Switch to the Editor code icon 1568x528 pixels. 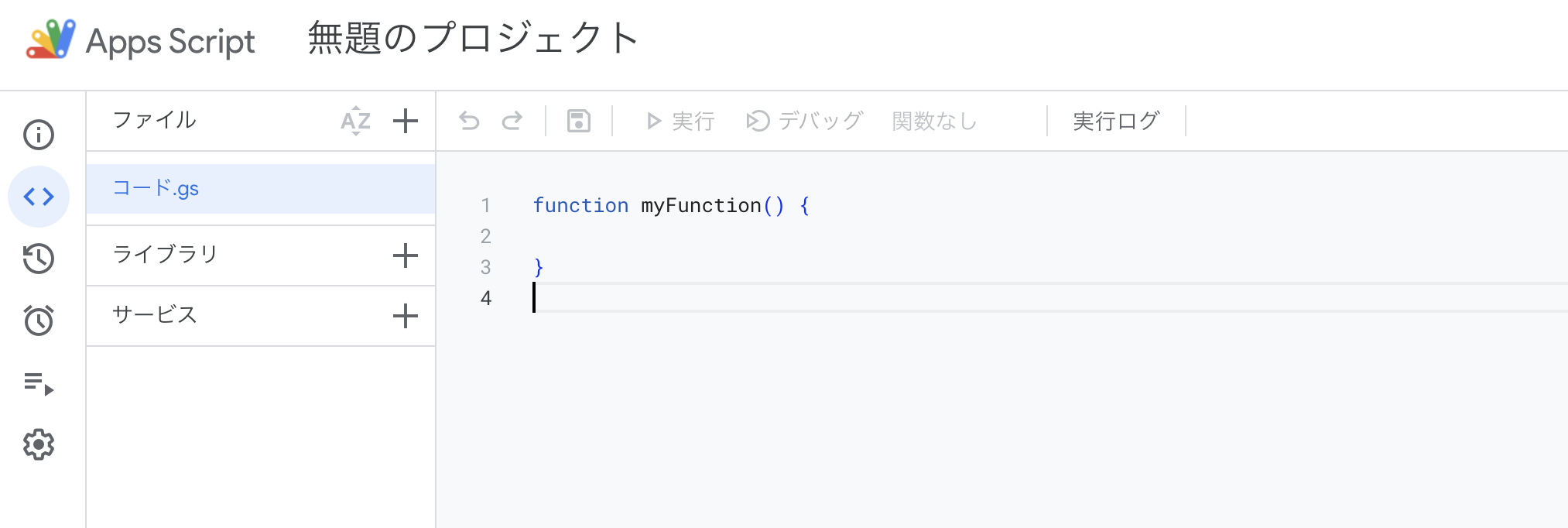(x=39, y=197)
